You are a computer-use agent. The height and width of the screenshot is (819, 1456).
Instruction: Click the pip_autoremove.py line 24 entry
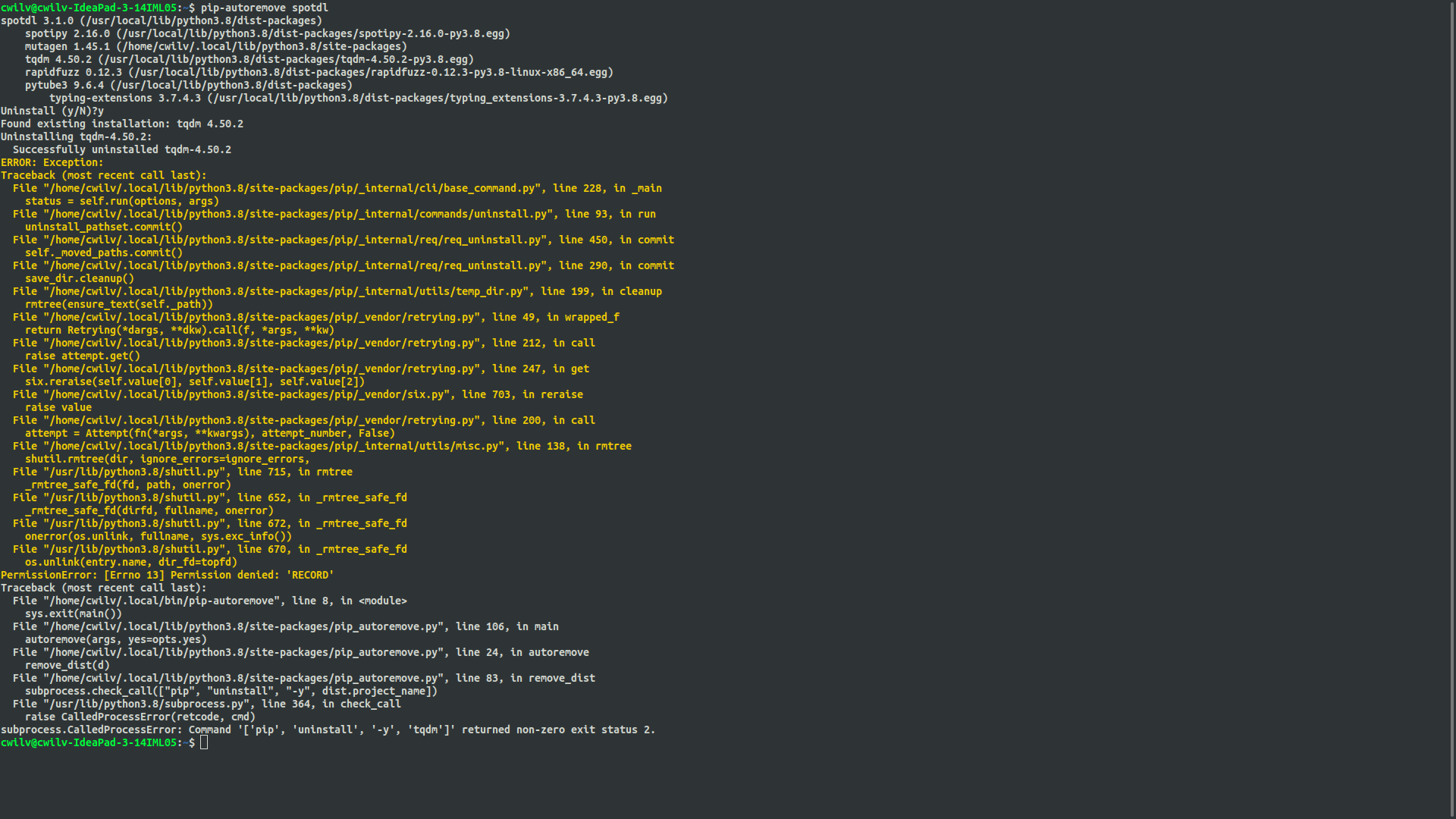tap(300, 652)
